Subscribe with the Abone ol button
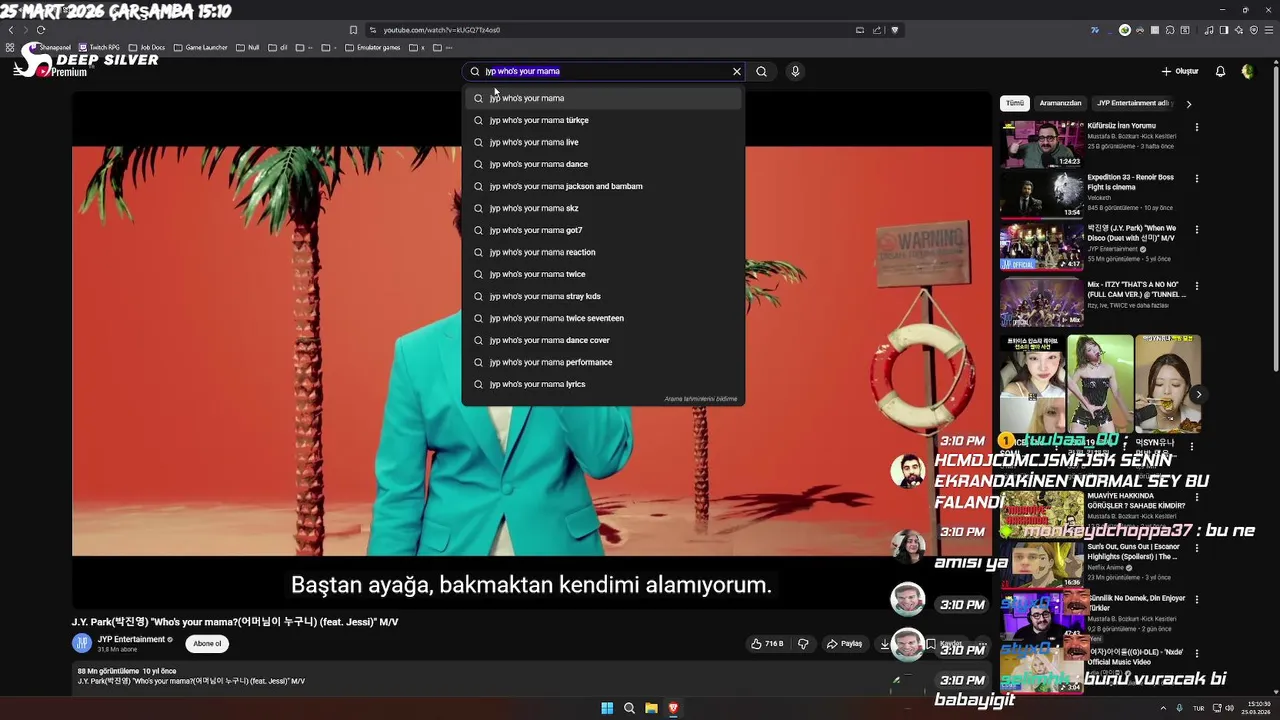The height and width of the screenshot is (720, 1280). pyautogui.click(x=207, y=643)
